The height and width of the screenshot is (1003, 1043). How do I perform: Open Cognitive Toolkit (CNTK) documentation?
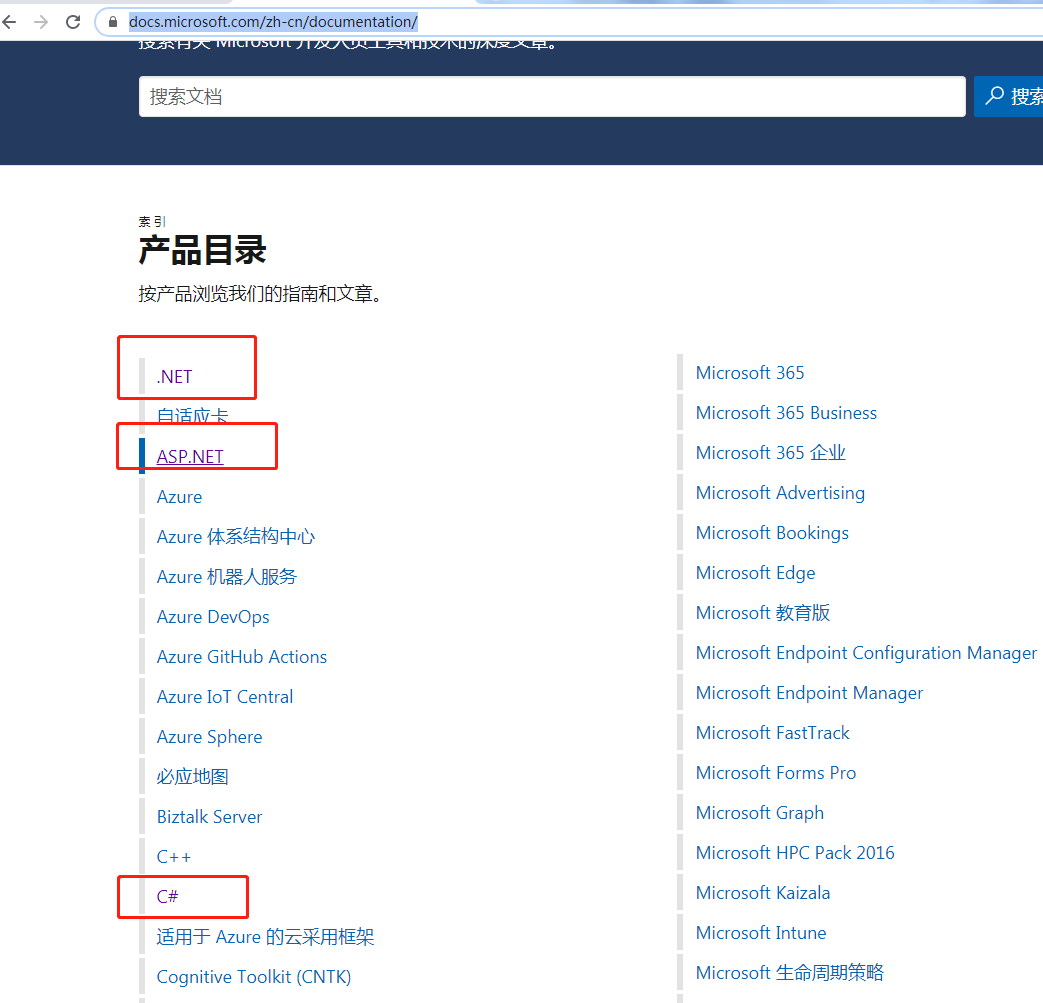[x=253, y=976]
